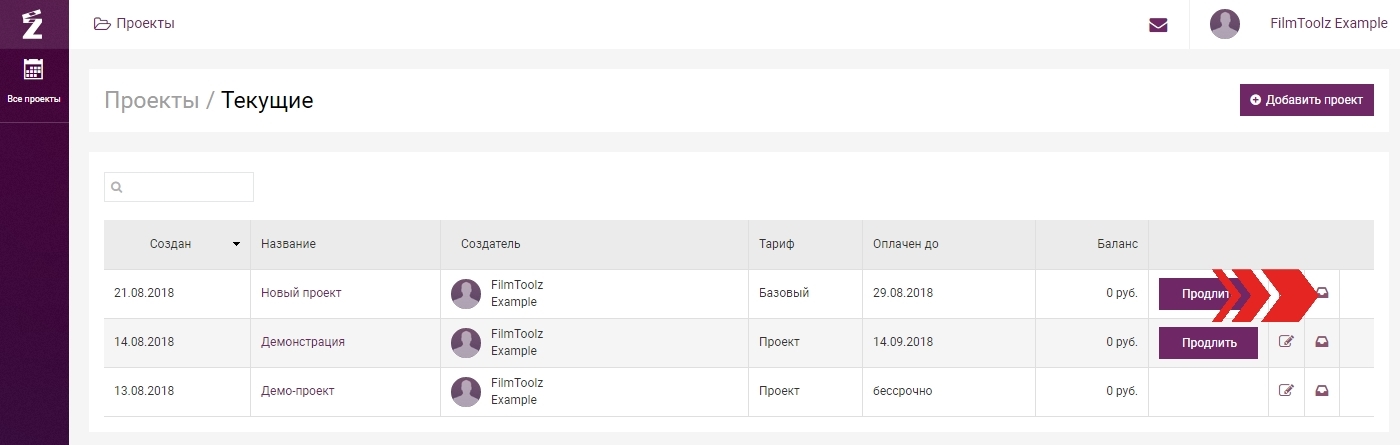The image size is (1400, 445).
Task: Open the Демо-проект project link
Action: point(297,391)
